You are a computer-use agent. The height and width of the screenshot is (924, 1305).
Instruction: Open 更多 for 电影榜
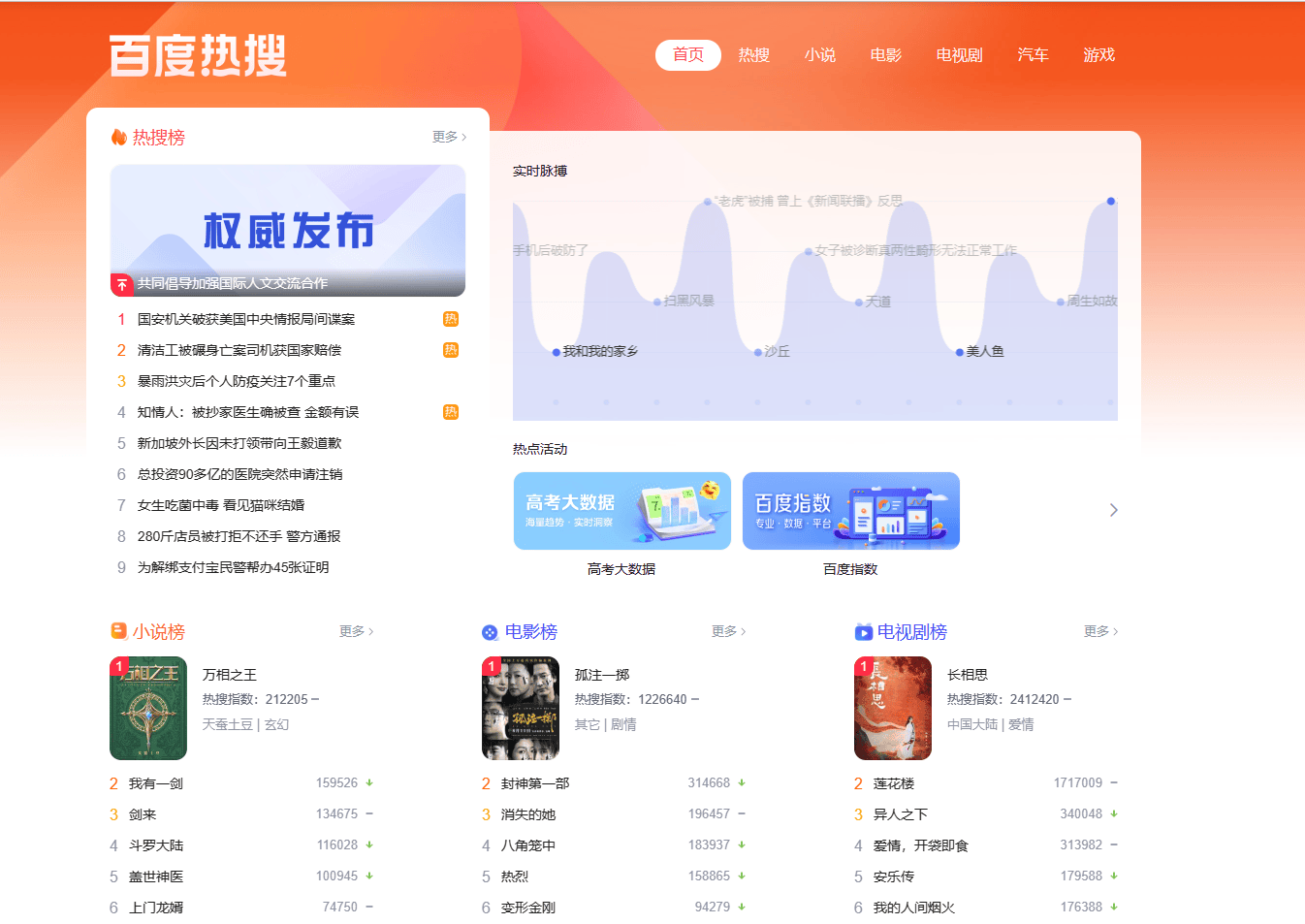[728, 631]
